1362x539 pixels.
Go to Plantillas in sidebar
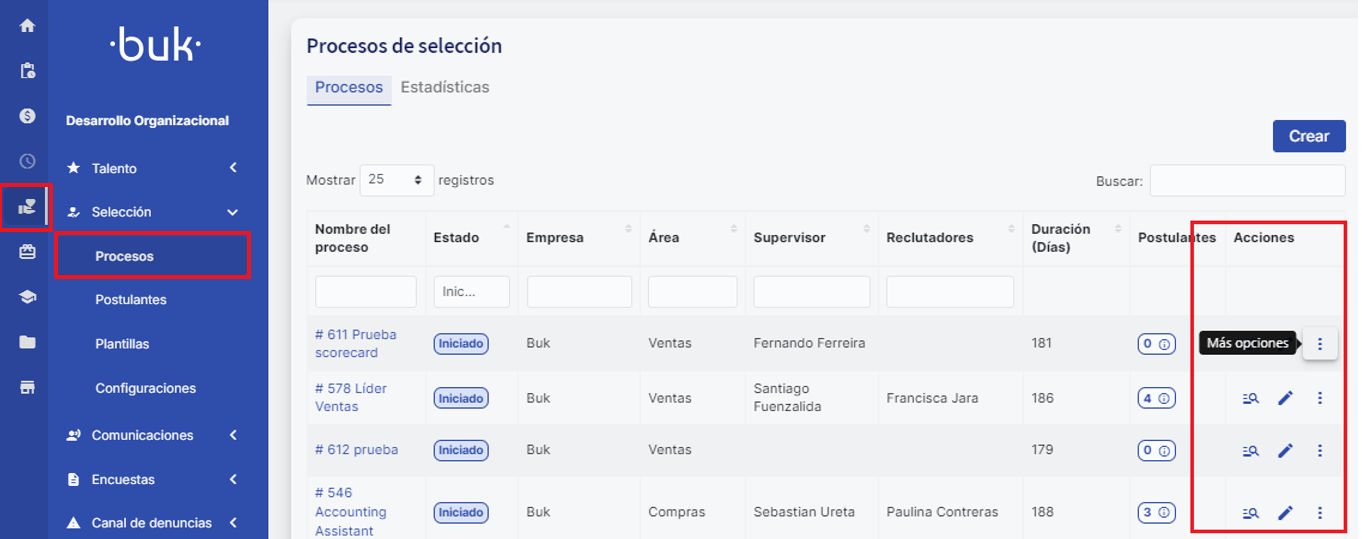point(122,344)
